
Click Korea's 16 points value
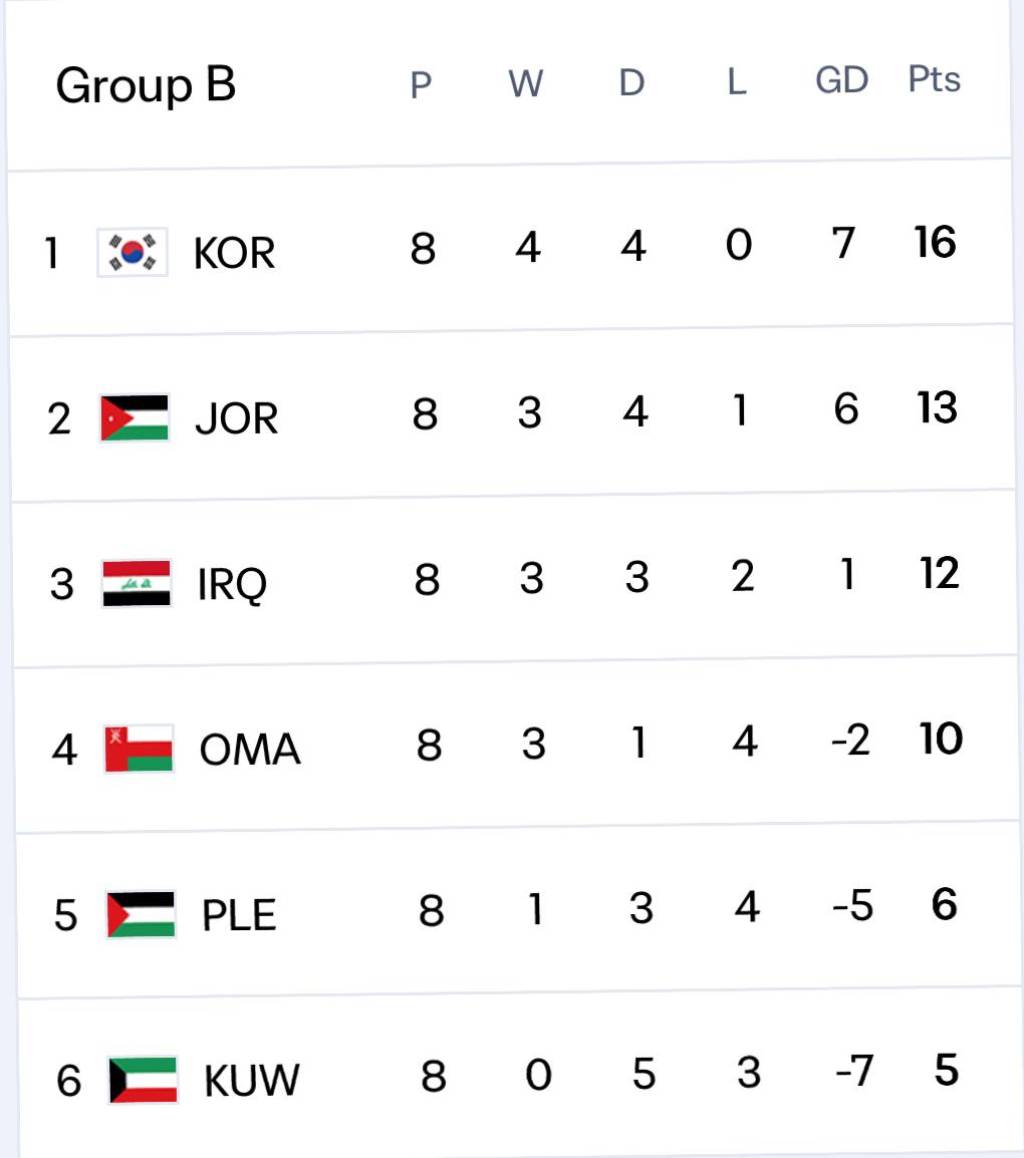click(x=935, y=243)
